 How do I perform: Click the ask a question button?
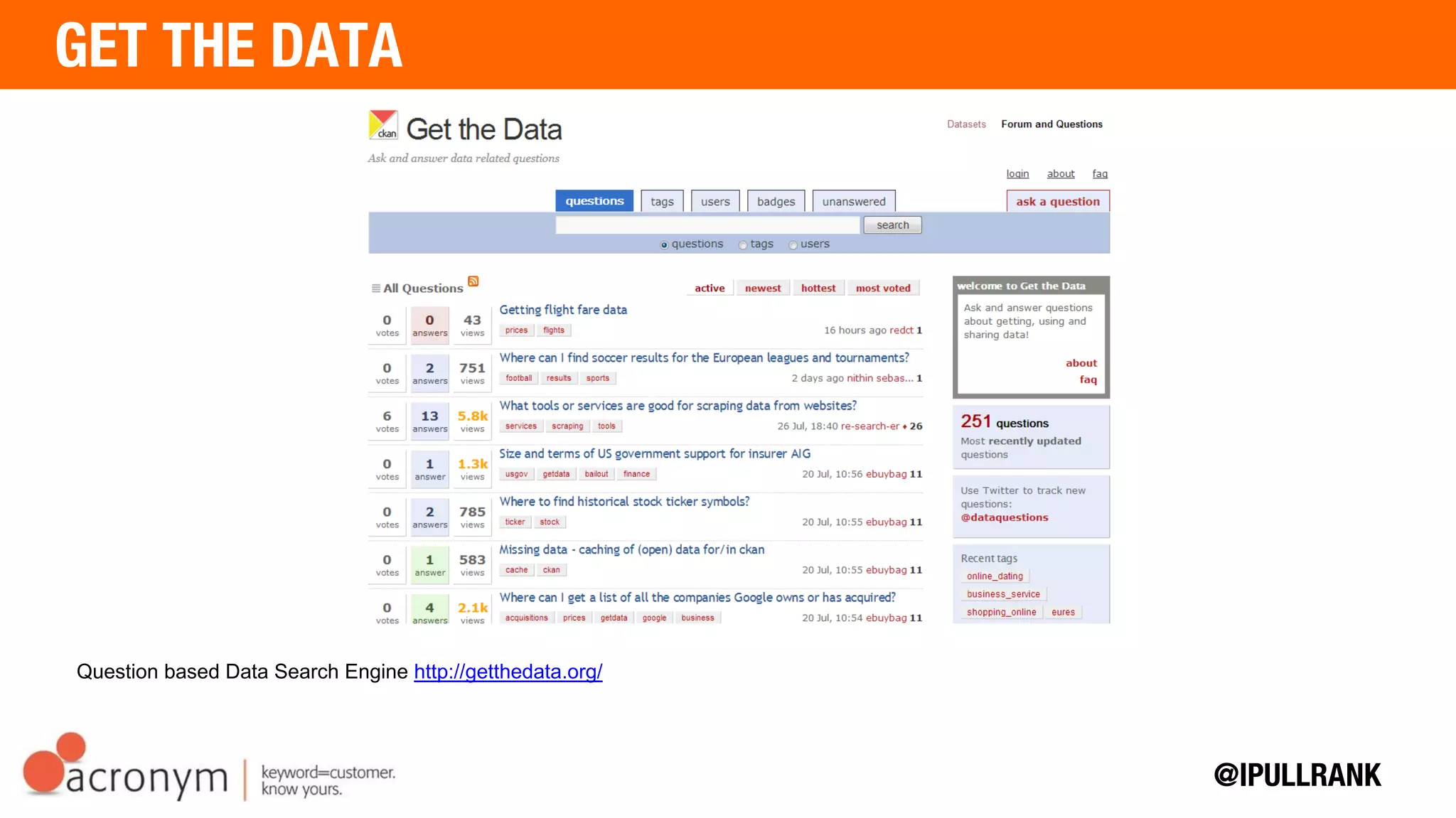1058,202
